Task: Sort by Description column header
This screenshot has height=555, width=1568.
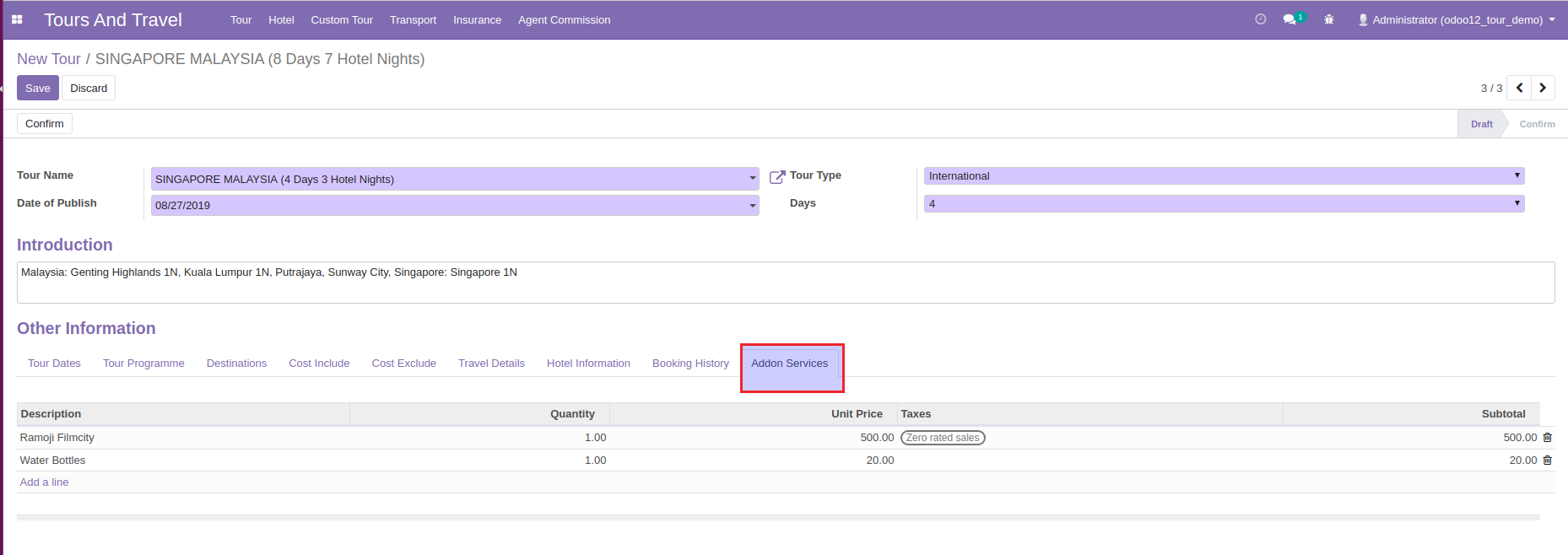Action: tap(183, 414)
